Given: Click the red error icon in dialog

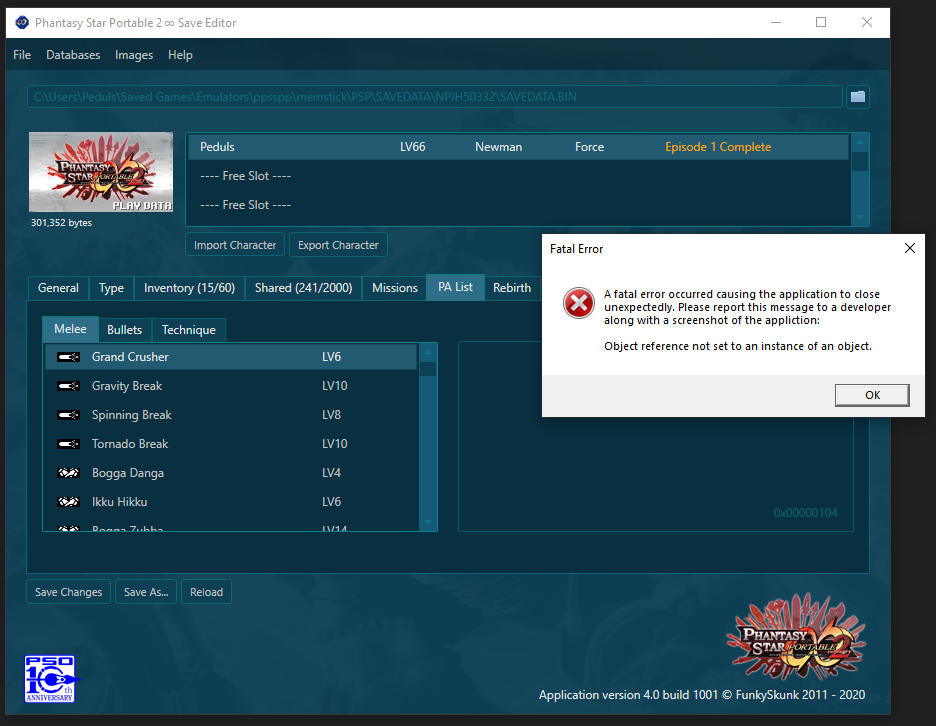Looking at the screenshot, I should coord(578,303).
